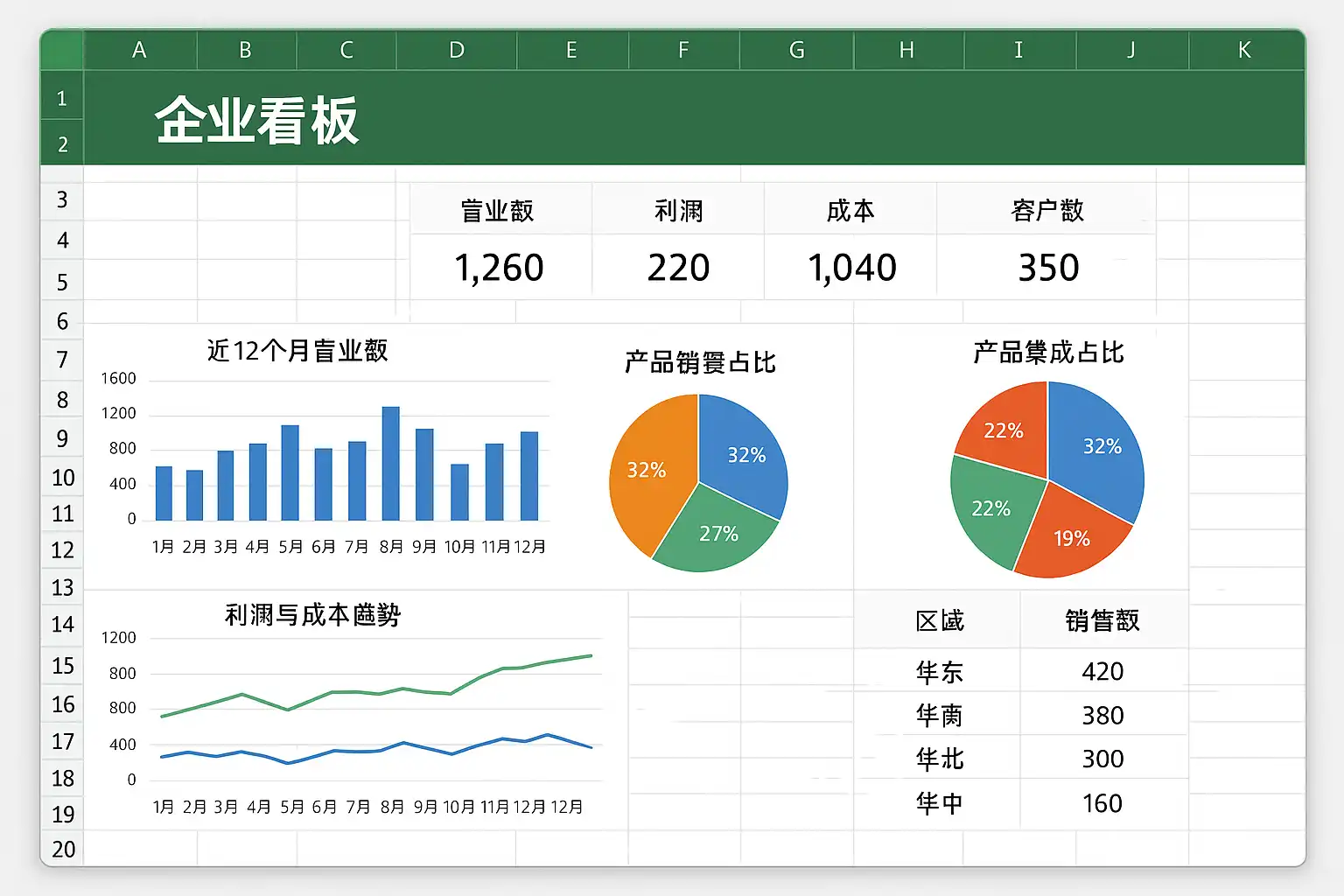Click the 销售额 table column header
This screenshot has height=896, width=1344.
tap(1102, 621)
